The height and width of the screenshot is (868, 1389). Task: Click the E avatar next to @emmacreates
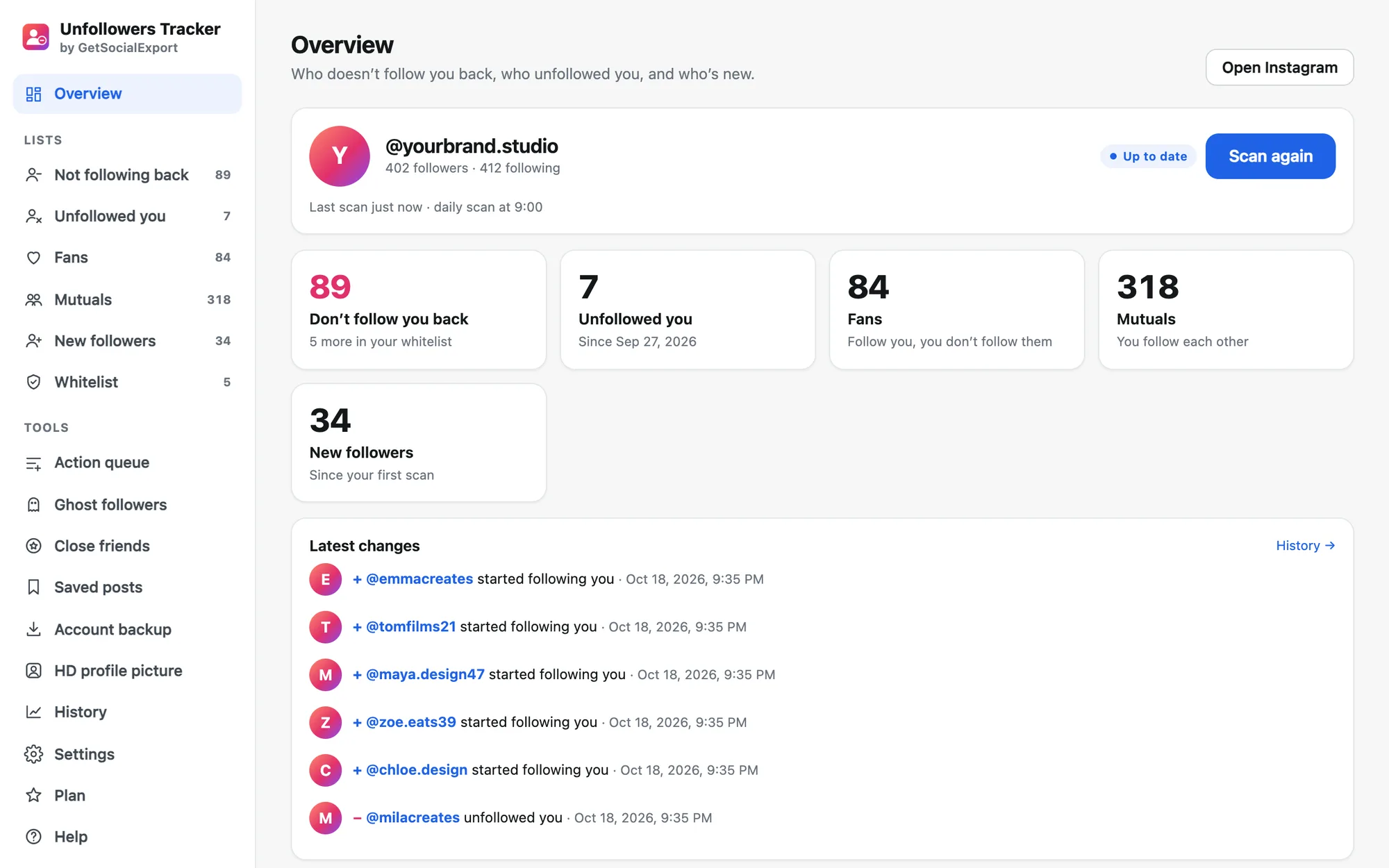[x=326, y=579]
